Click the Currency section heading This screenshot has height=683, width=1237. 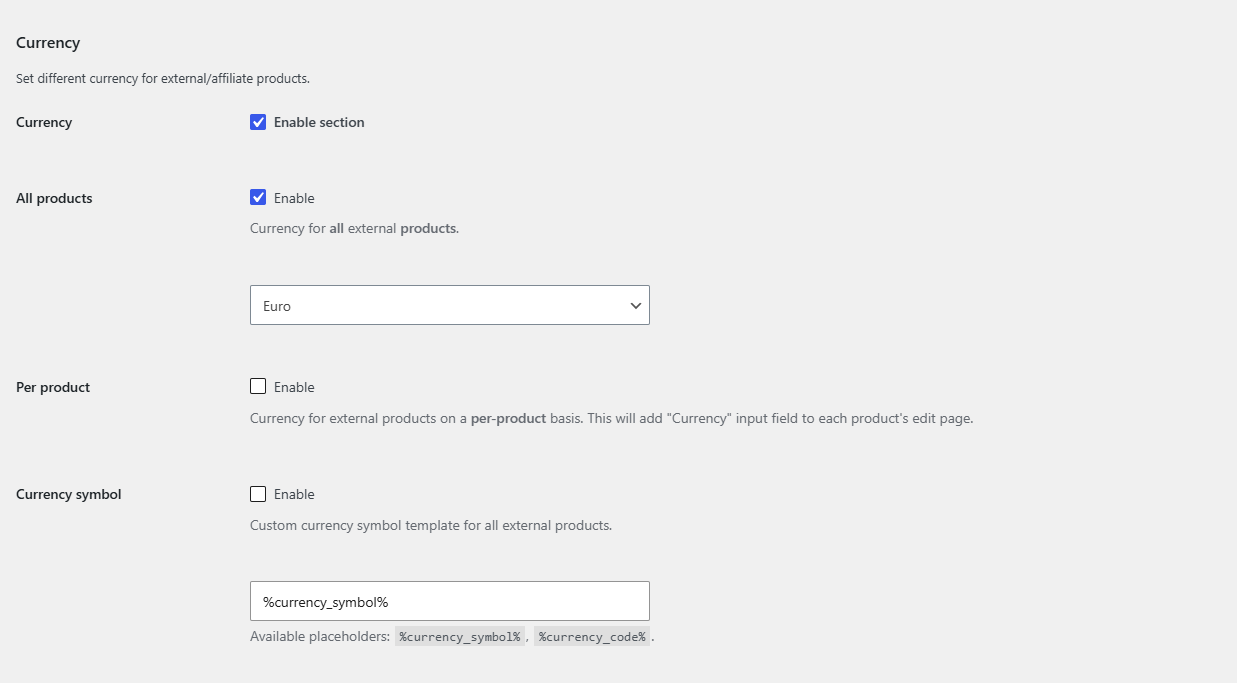click(x=48, y=43)
